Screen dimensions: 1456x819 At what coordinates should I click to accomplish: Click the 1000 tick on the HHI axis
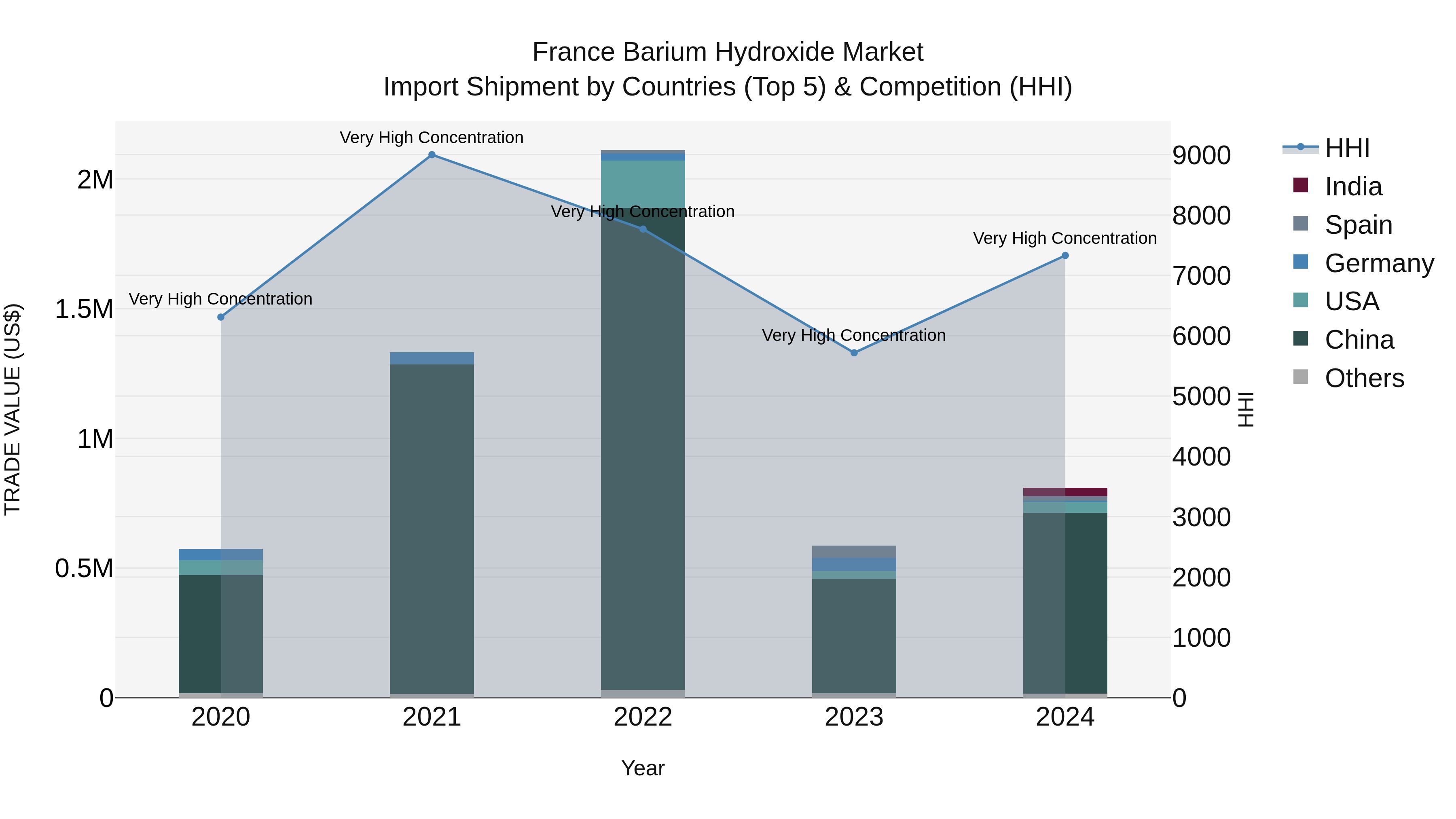coord(1202,637)
